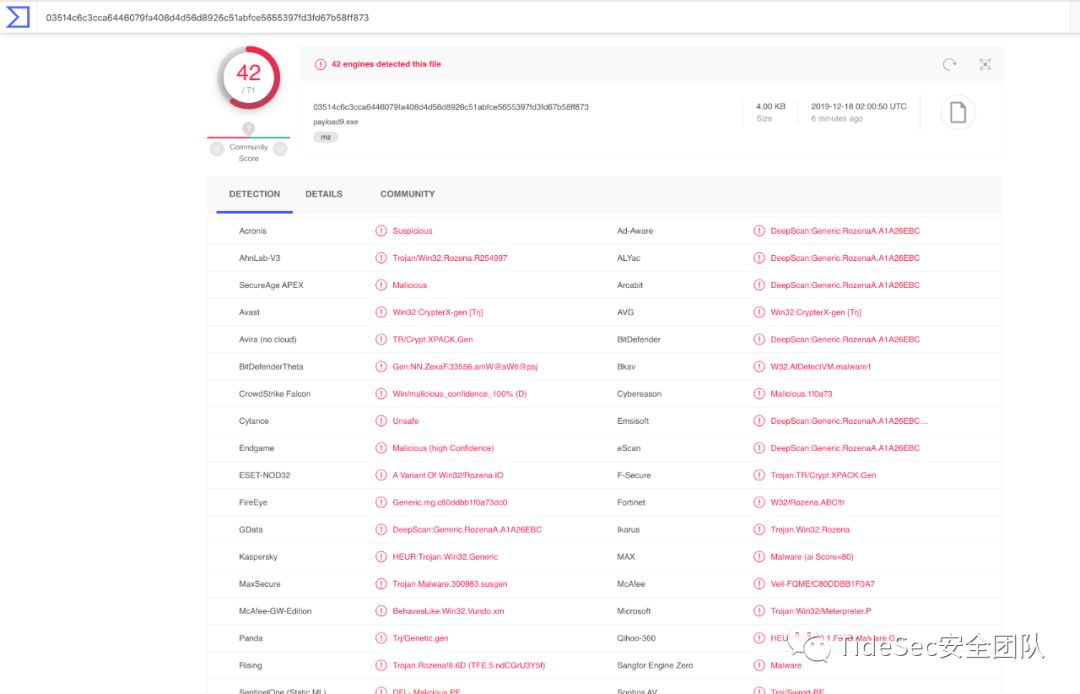Click alert icon for ESET-NOD32 result
Screen dimensions: 1080x694
381,475
